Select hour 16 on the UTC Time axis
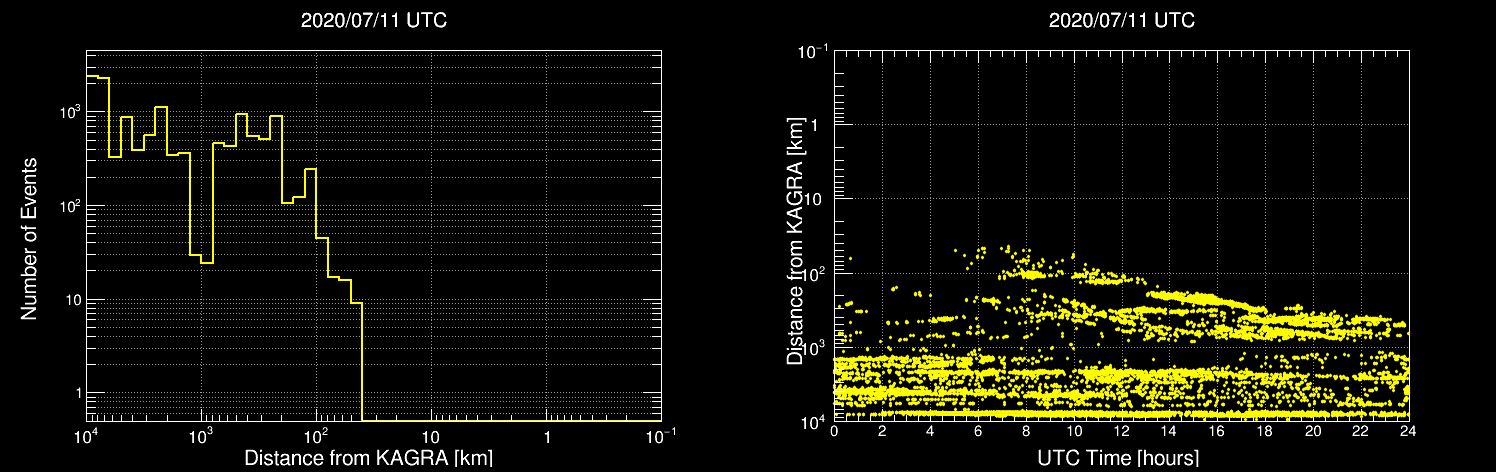The width and height of the screenshot is (1496, 472). click(x=1217, y=431)
